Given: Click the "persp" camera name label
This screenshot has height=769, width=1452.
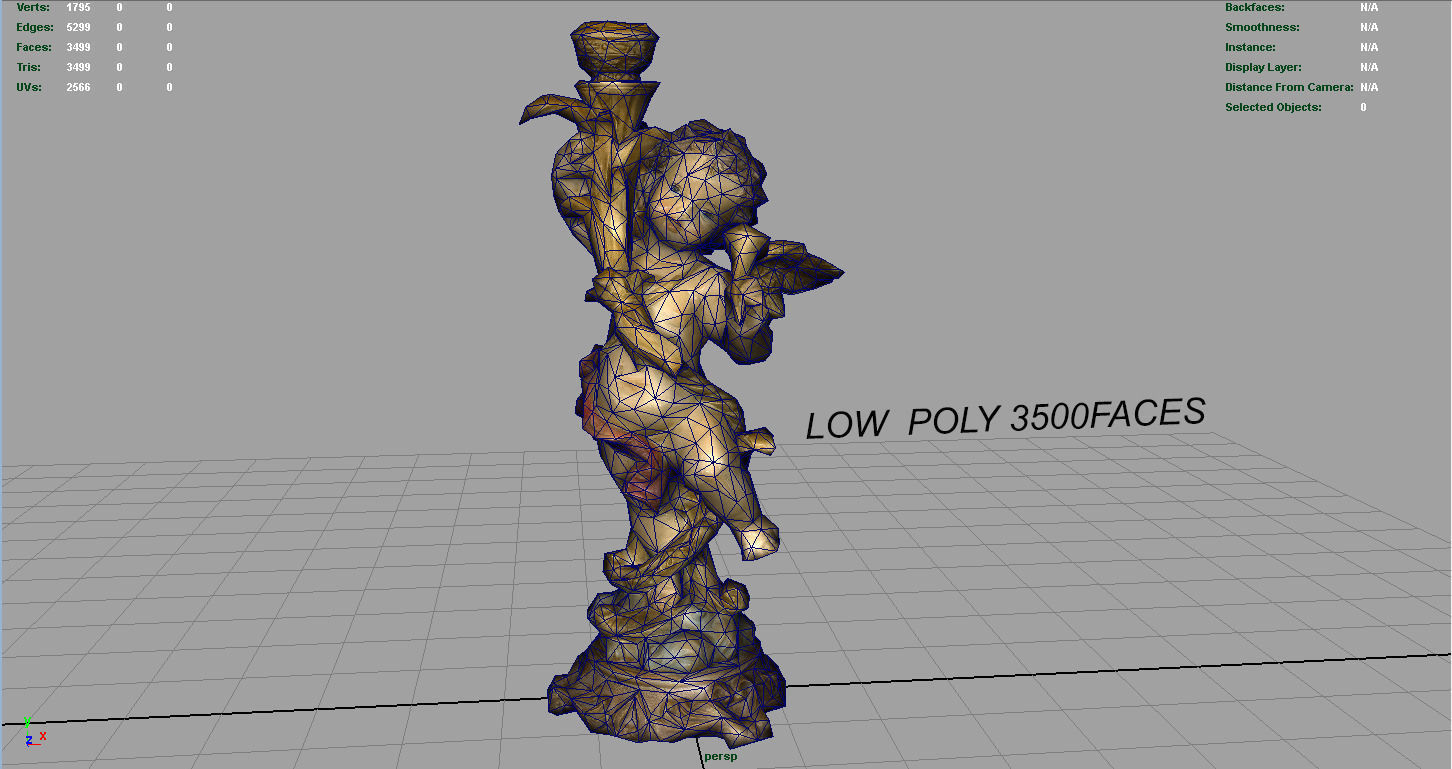Looking at the screenshot, I should pos(720,757).
